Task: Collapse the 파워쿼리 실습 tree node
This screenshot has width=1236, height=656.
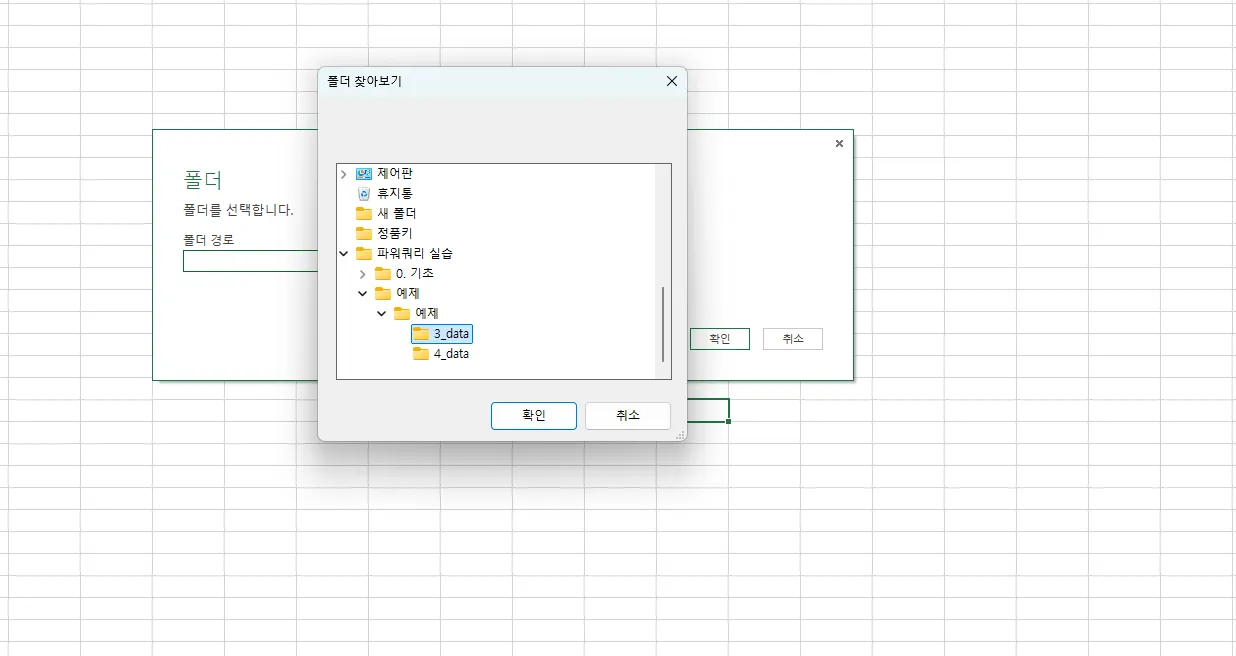Action: pyautogui.click(x=343, y=253)
